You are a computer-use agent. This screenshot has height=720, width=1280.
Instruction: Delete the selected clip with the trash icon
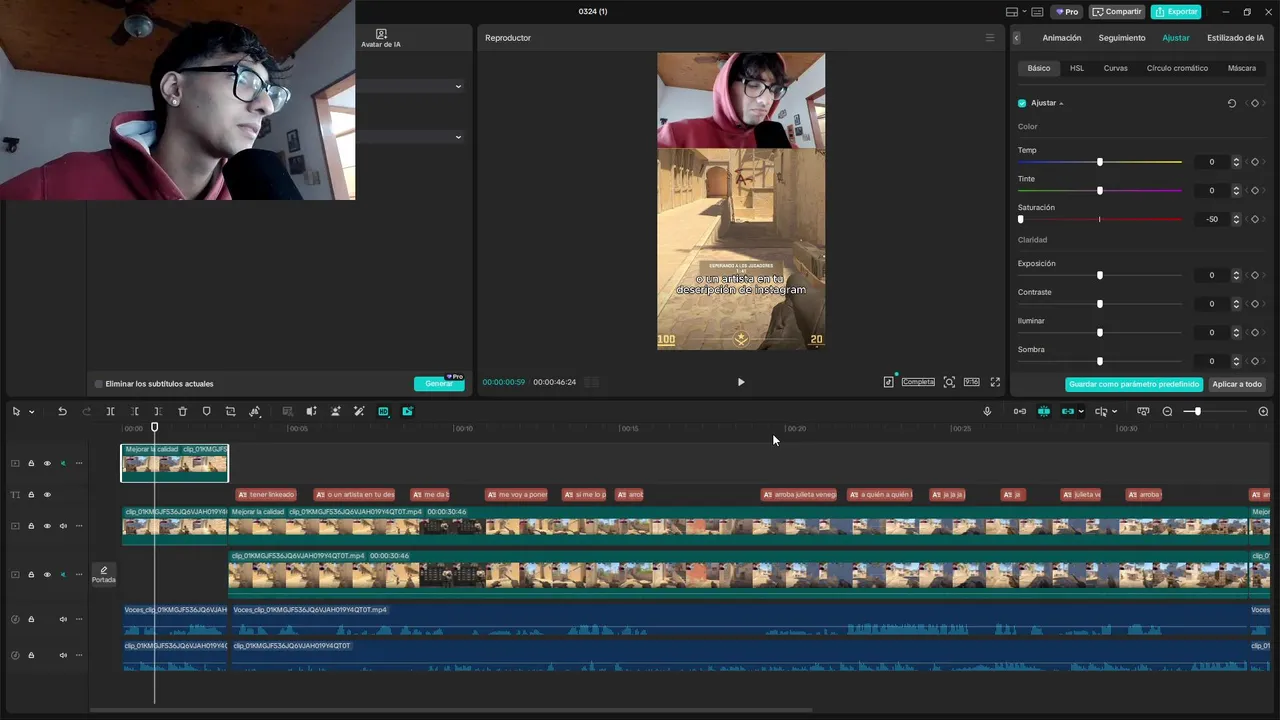click(x=182, y=411)
